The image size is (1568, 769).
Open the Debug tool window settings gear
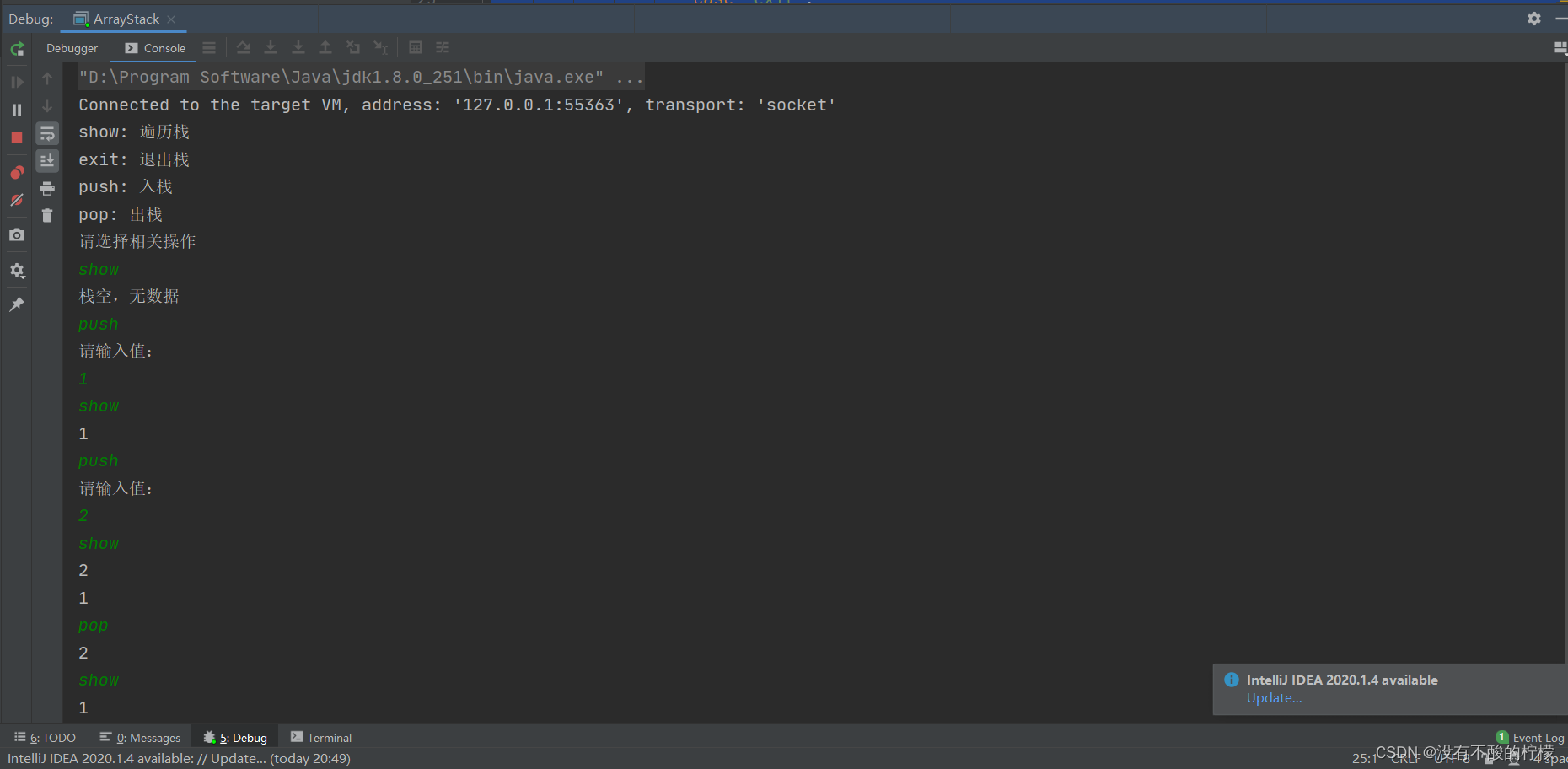click(x=1534, y=19)
